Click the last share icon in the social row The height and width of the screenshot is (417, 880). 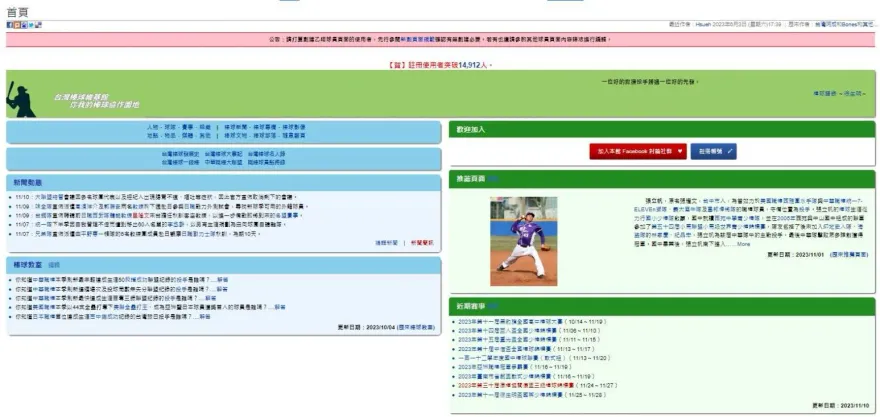(39, 24)
